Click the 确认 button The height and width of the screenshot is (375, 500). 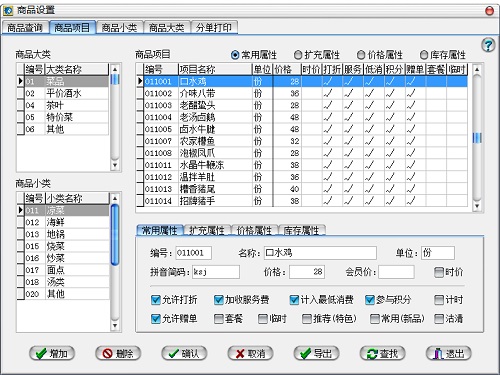(x=184, y=353)
